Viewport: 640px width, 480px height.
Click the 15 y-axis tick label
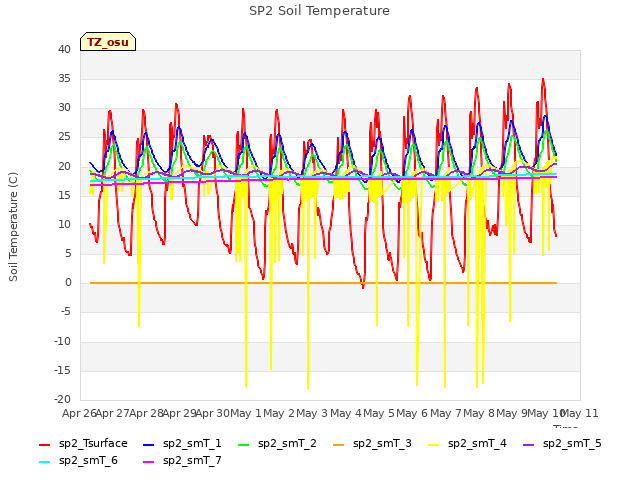pyautogui.click(x=64, y=196)
